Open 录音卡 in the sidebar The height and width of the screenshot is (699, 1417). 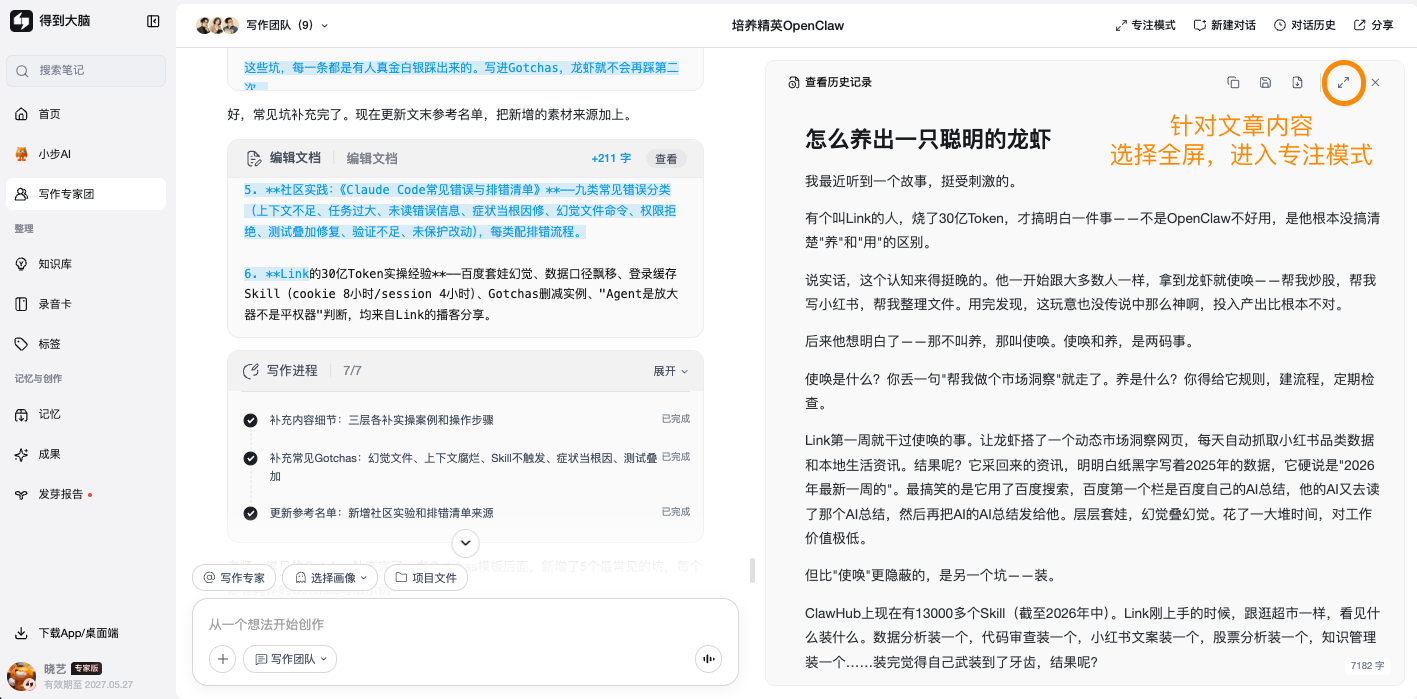[x=86, y=304]
